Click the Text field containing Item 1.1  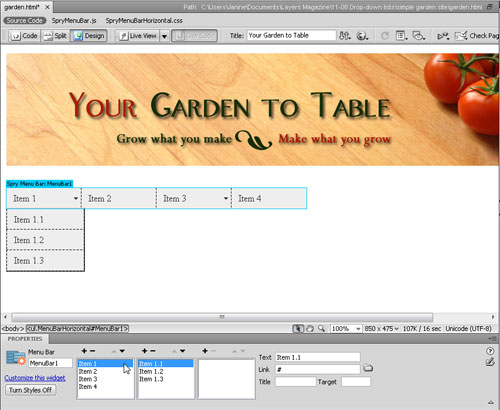pyautogui.click(x=318, y=357)
